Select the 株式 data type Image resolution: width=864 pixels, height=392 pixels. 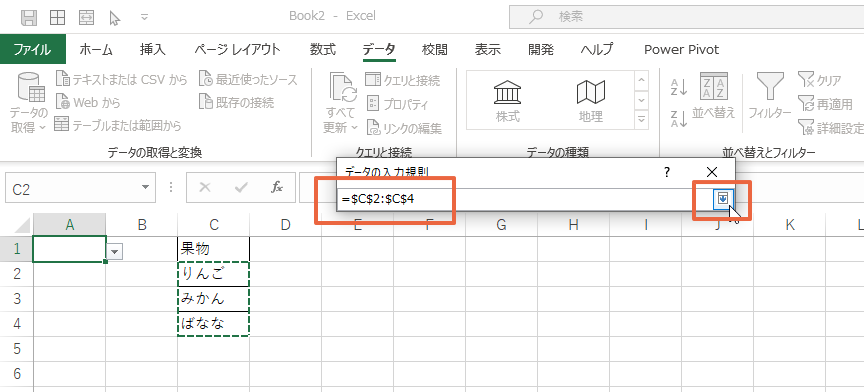(x=507, y=101)
